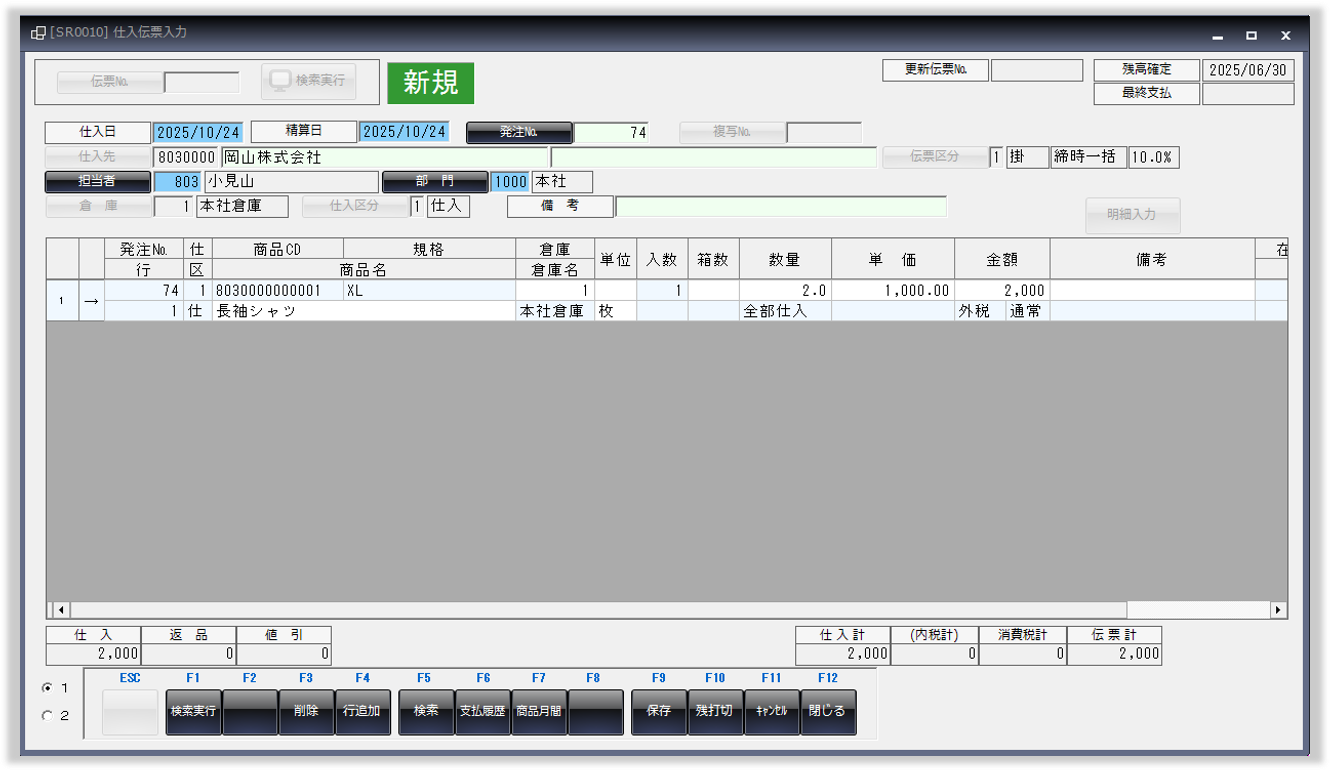Image resolution: width=1330 pixels, height=771 pixels.
Task: Open the 部門 department lookup button
Action: [x=435, y=182]
